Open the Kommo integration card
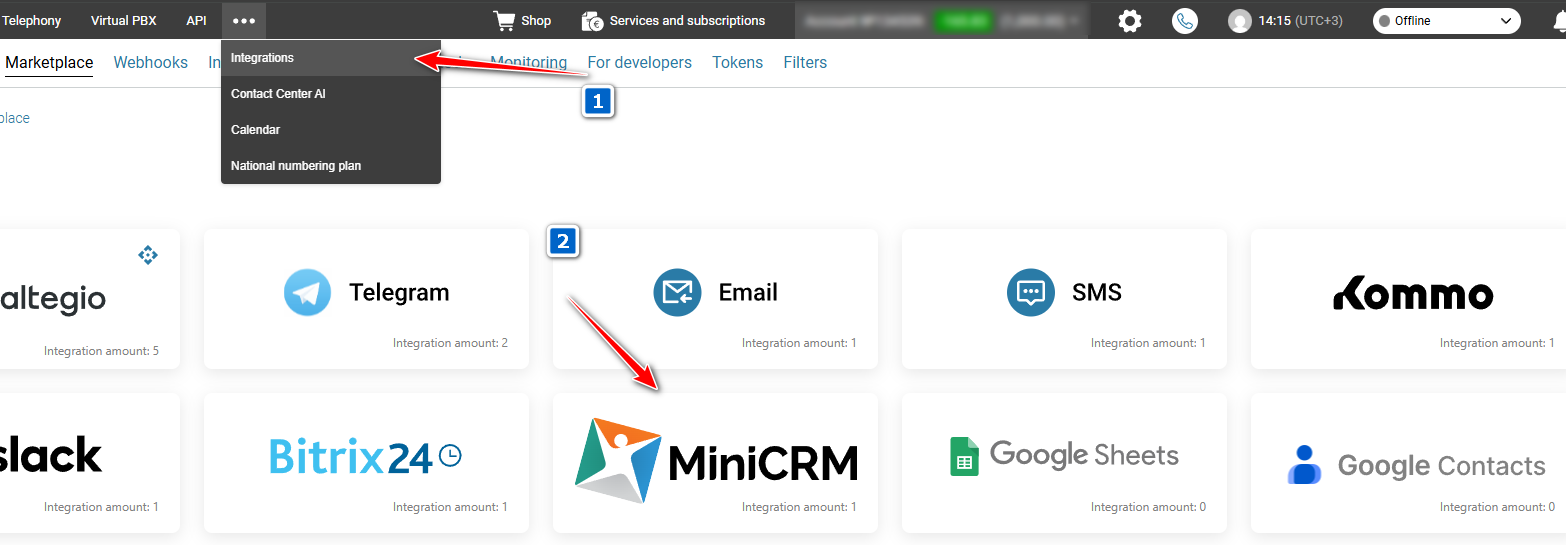The height and width of the screenshot is (545, 1566). tap(1408, 299)
